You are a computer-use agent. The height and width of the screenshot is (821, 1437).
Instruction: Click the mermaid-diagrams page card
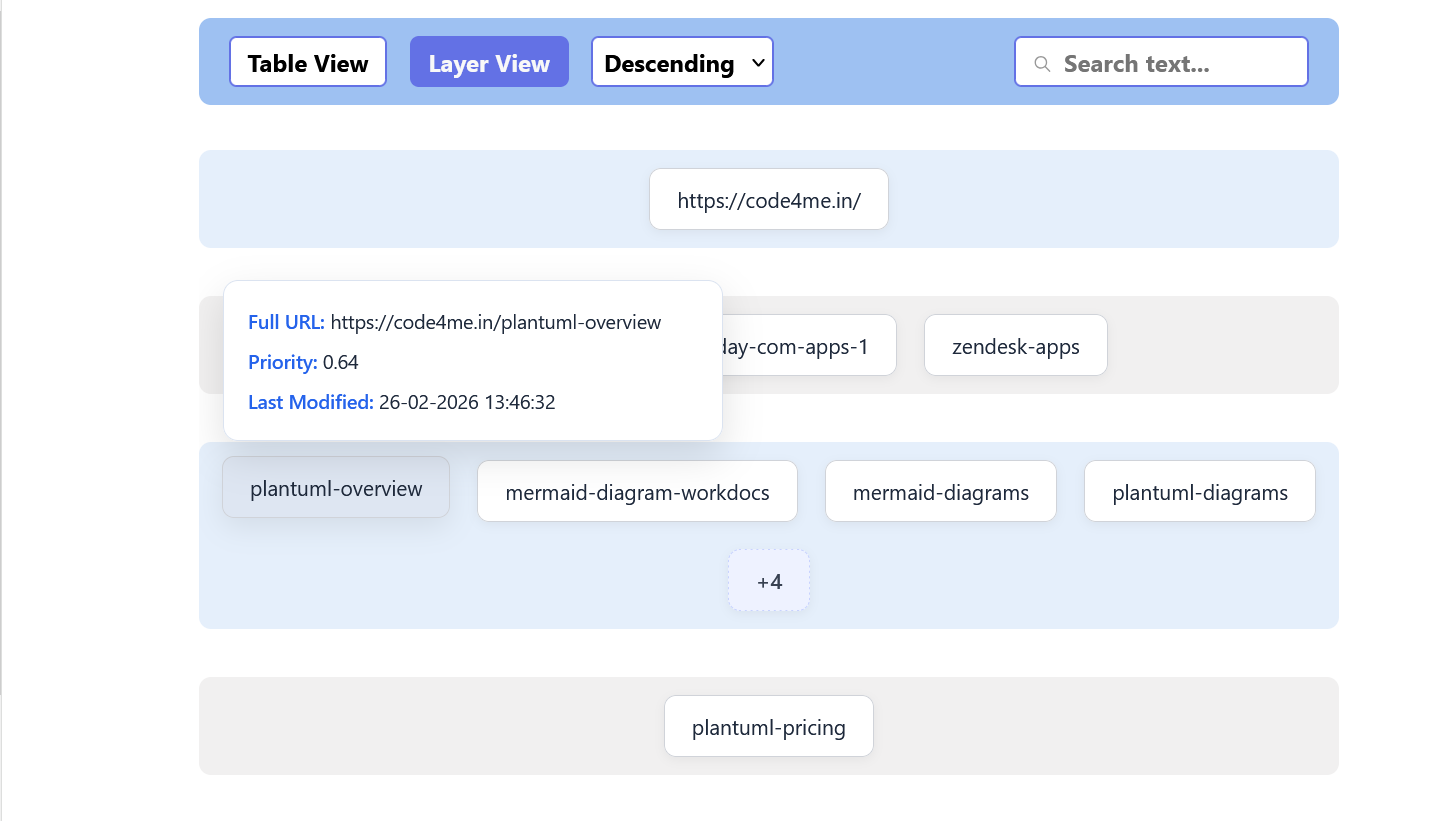pyautogui.click(x=940, y=491)
